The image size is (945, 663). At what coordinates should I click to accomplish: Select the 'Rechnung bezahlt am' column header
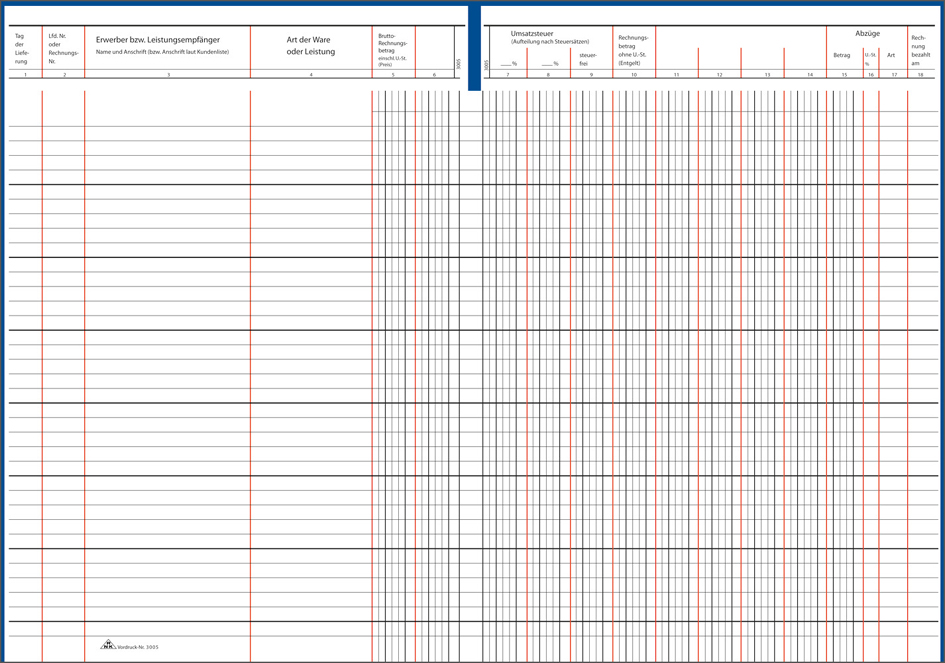pyautogui.click(x=919, y=50)
